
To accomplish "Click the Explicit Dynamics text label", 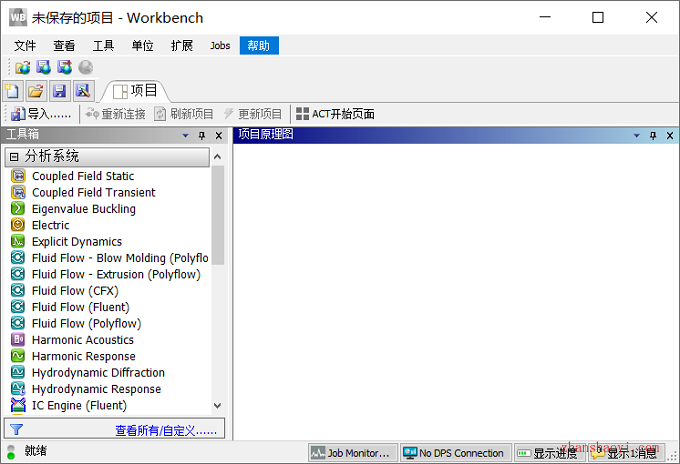I will (x=77, y=242).
